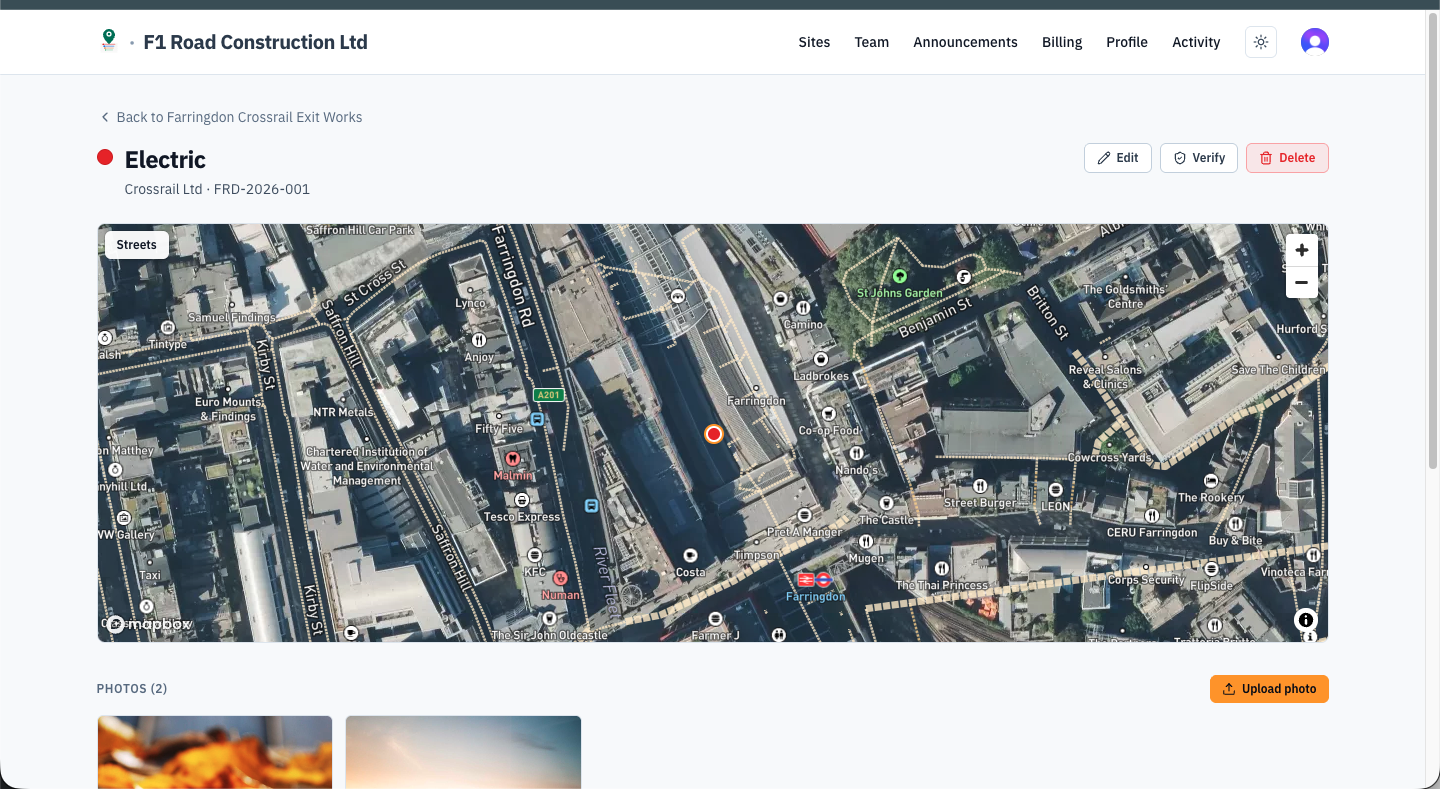The width and height of the screenshot is (1440, 789).
Task: Show map attribution info
Action: pos(1306,620)
